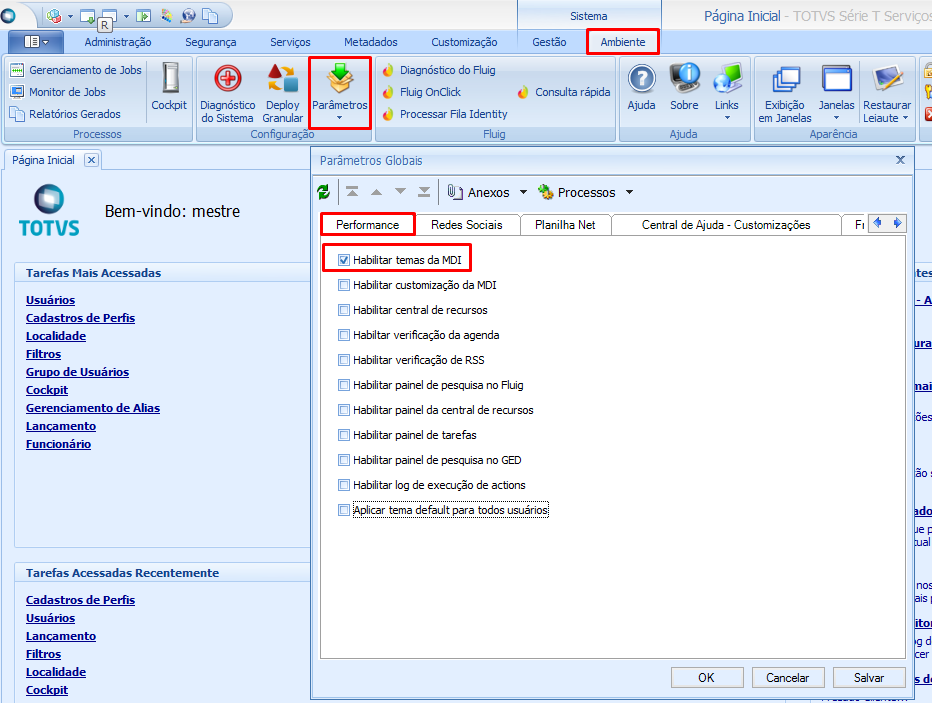Open Central de Ajuda - Customizações tab
The width and height of the screenshot is (932, 703).
tap(726, 225)
